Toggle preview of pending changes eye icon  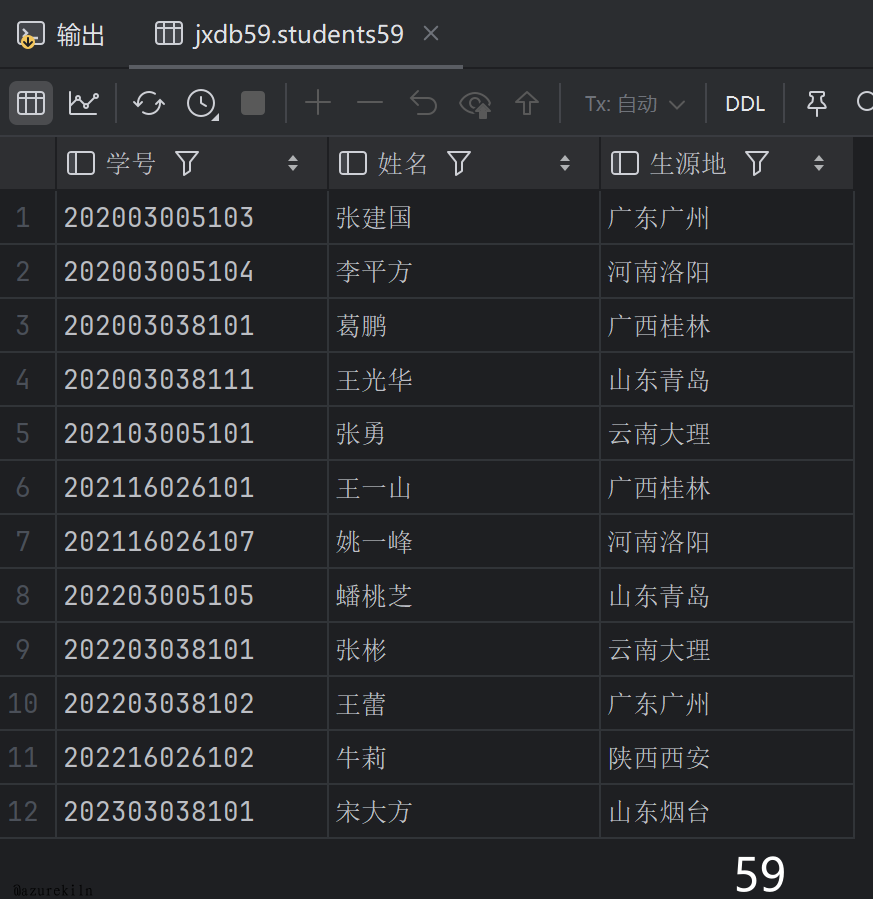tap(475, 103)
